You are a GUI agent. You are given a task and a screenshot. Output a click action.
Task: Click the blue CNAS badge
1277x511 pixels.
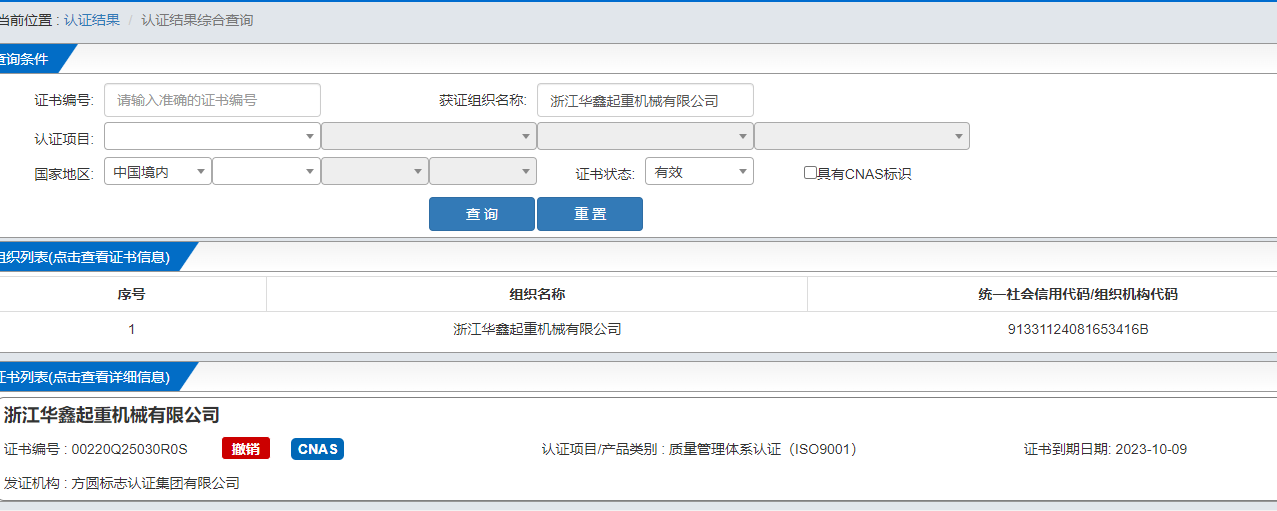[x=318, y=449]
